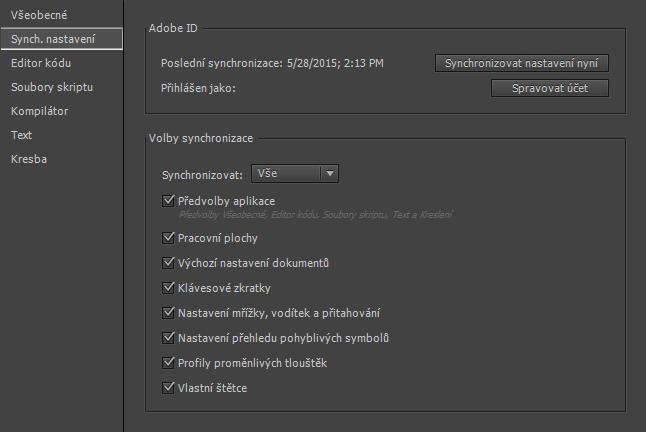Uncheck Předvolby aplikace checkbox
Screen dimensions: 646x432
[168, 201]
